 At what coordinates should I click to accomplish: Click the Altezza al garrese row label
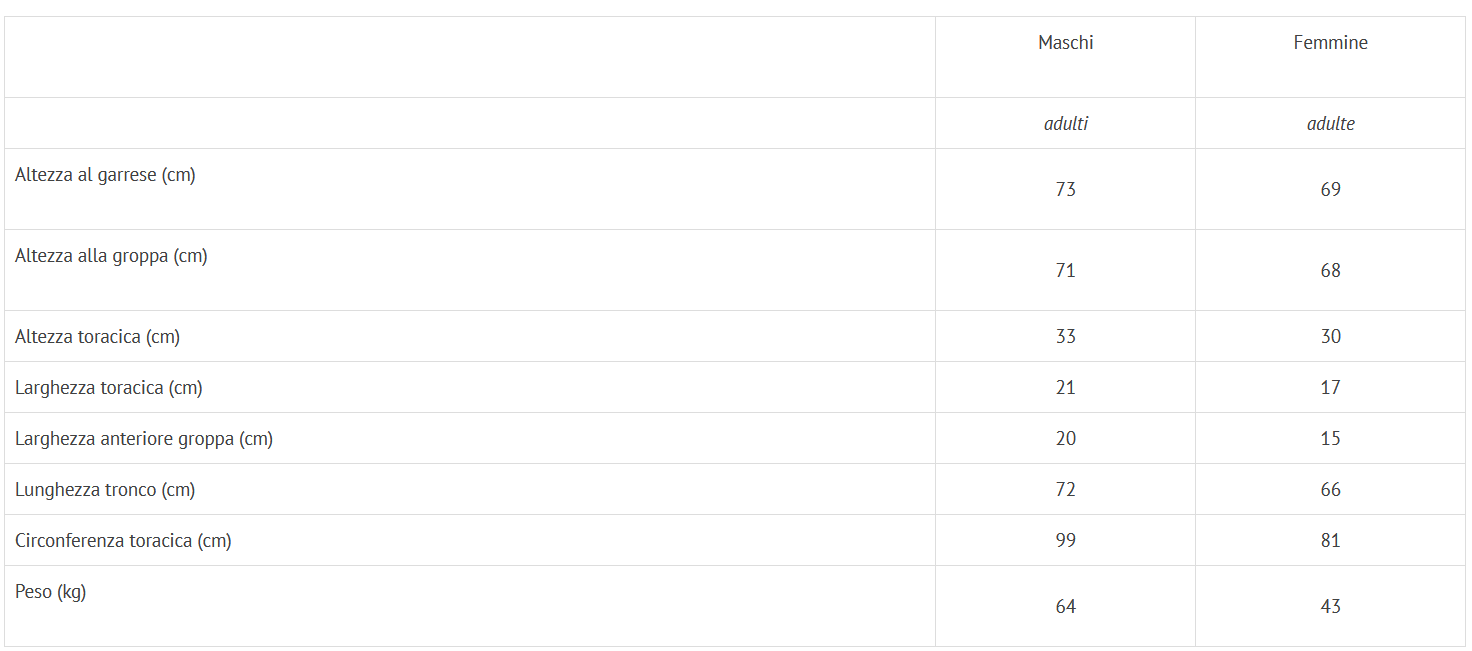click(x=105, y=175)
